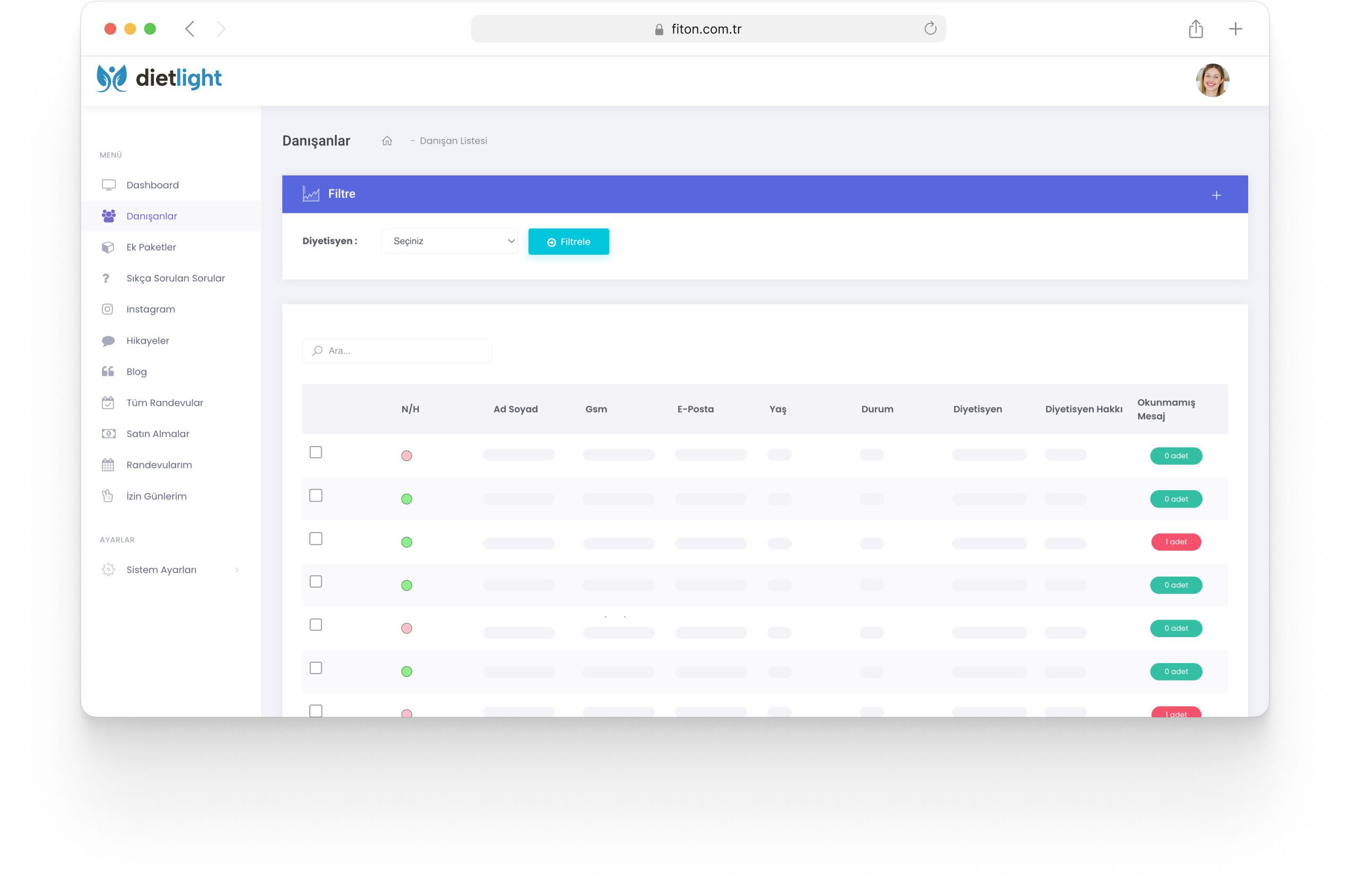Reload the page in the browser
The width and height of the screenshot is (1349, 896).
click(930, 28)
